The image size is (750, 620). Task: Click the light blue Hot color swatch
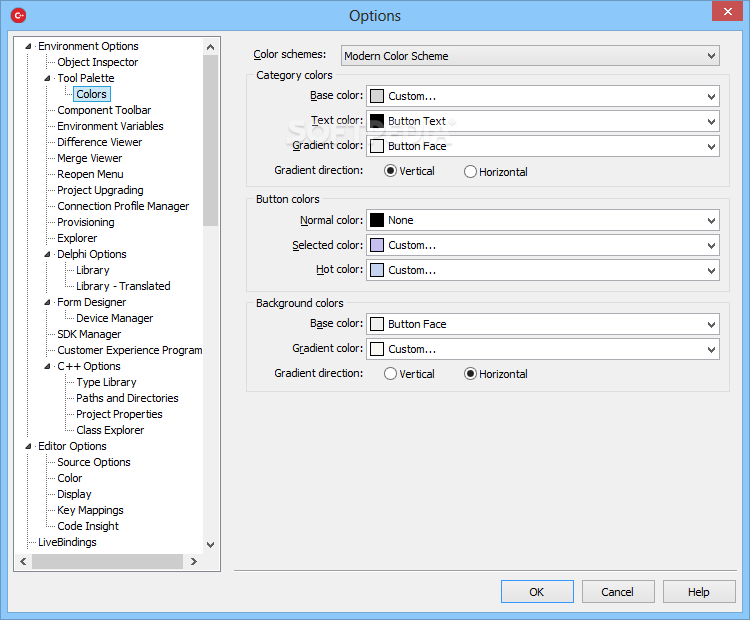click(377, 270)
